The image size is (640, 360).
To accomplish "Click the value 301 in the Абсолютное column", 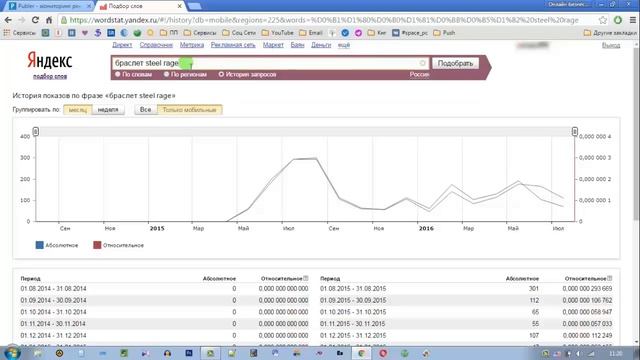I will pos(534,289).
